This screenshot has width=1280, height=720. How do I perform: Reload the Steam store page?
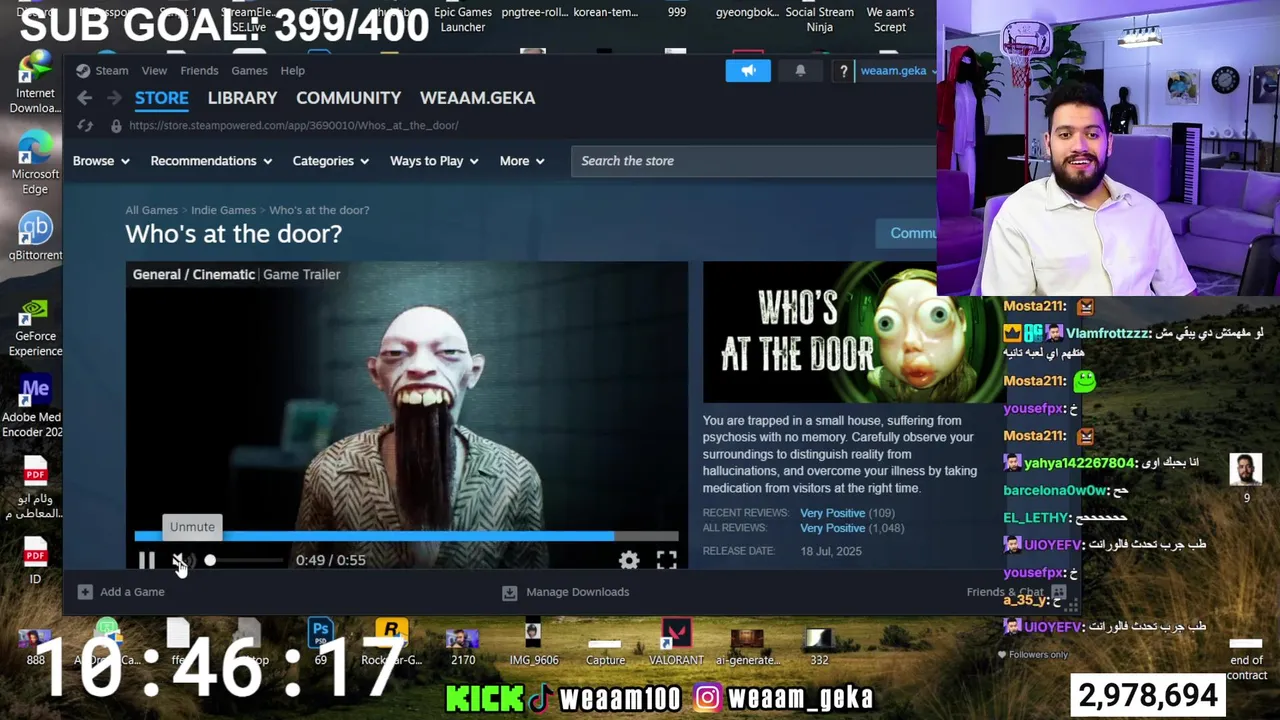coord(85,125)
